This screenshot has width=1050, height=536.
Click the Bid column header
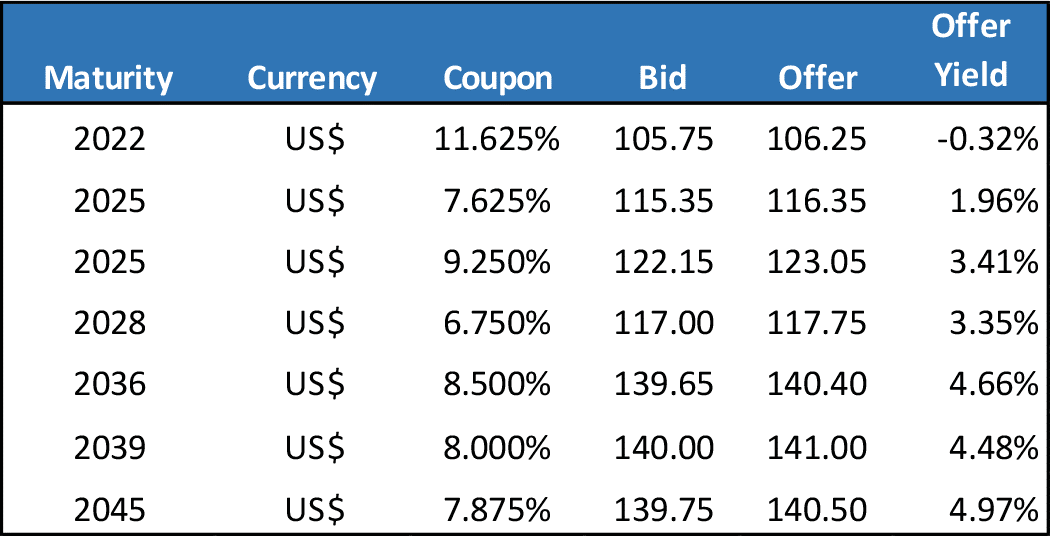click(x=663, y=78)
